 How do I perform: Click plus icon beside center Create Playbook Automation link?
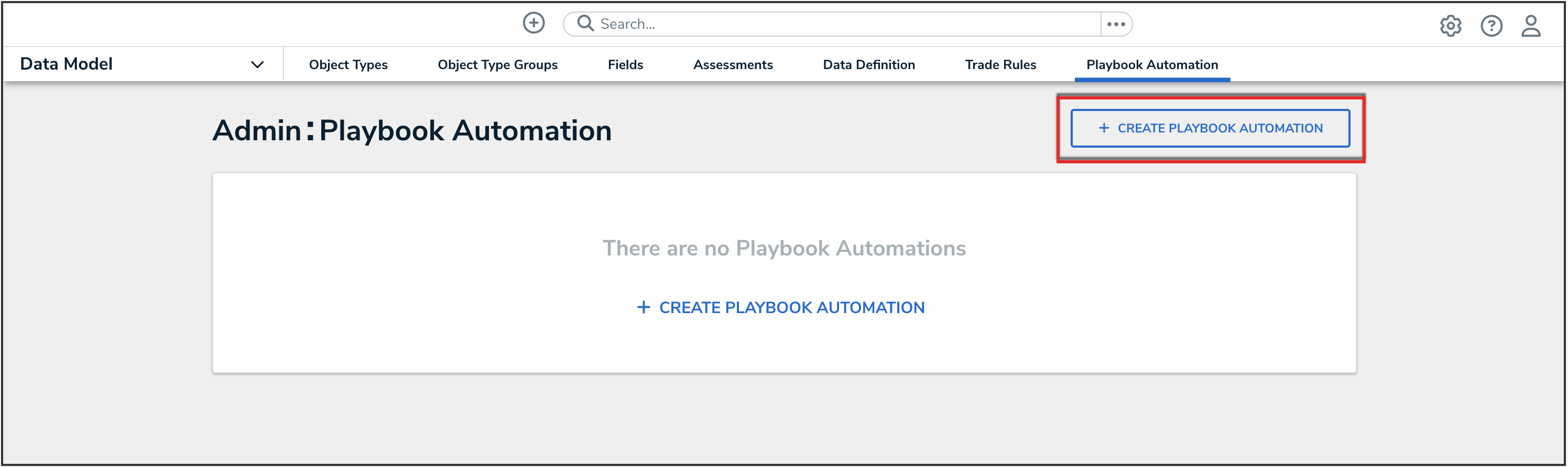point(643,308)
